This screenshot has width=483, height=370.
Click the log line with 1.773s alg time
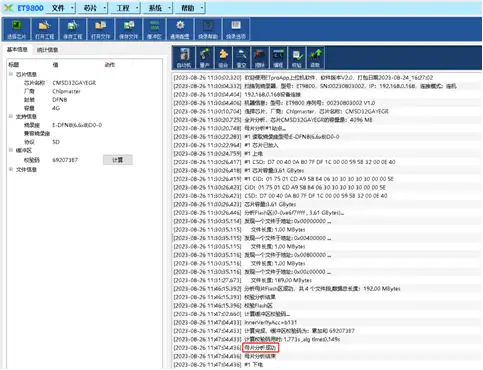click(x=257, y=339)
